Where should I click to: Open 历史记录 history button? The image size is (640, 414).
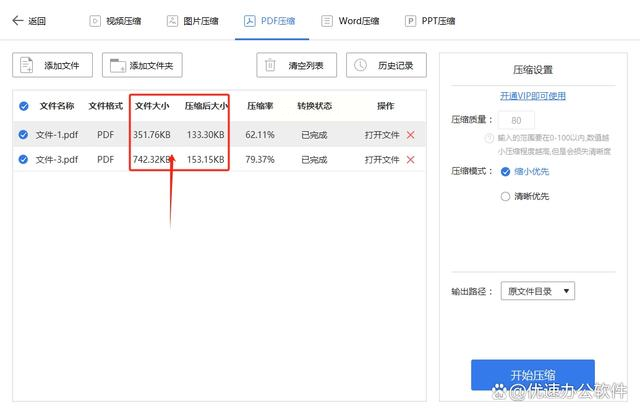point(386,65)
